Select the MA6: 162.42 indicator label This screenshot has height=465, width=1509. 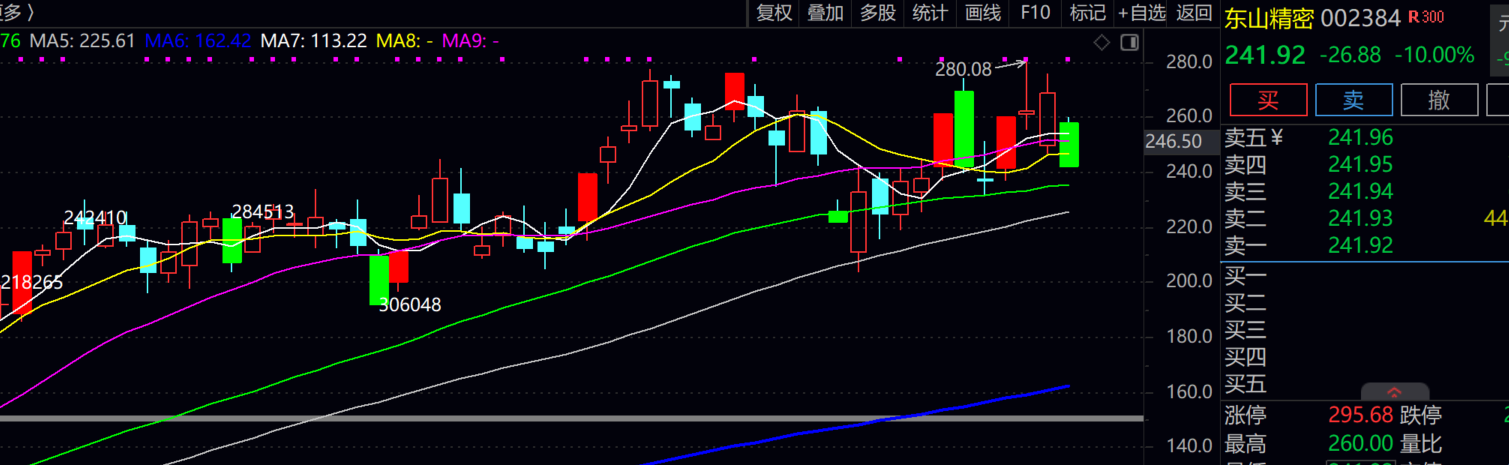click(x=198, y=41)
